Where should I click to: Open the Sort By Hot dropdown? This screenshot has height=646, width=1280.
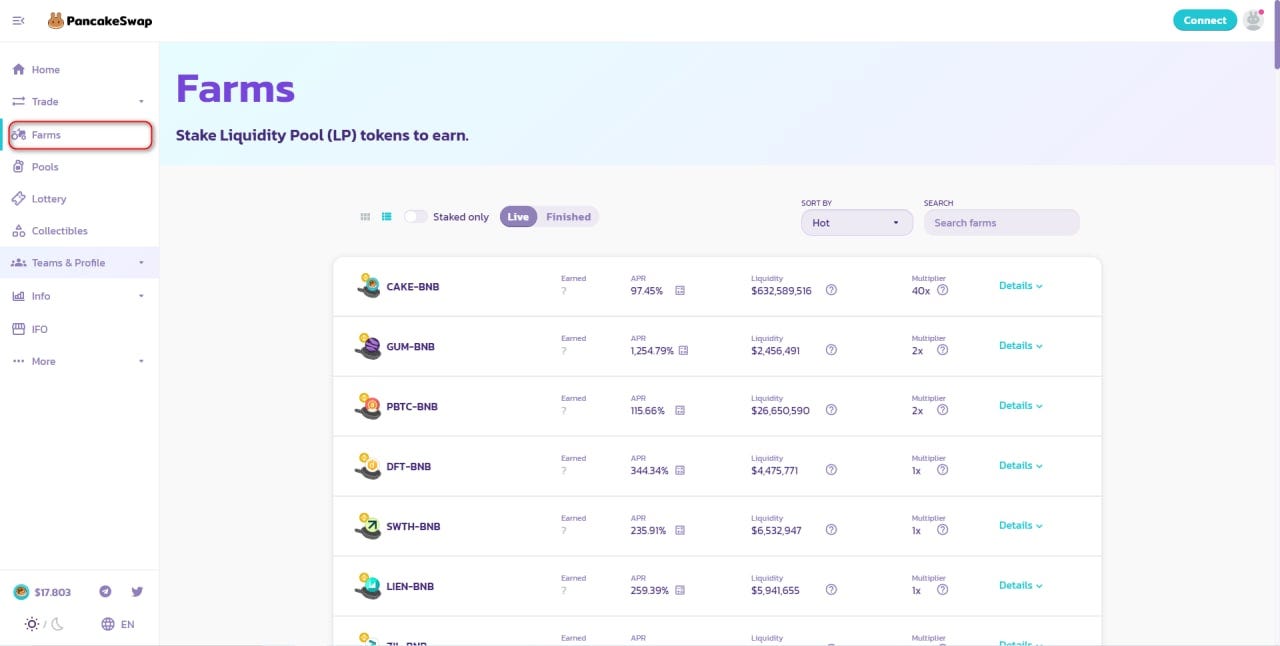857,223
